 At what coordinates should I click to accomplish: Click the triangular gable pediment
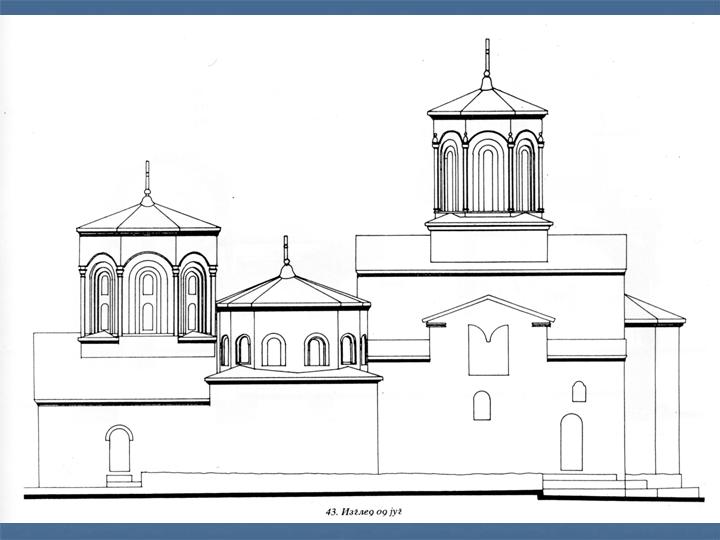coord(488,309)
